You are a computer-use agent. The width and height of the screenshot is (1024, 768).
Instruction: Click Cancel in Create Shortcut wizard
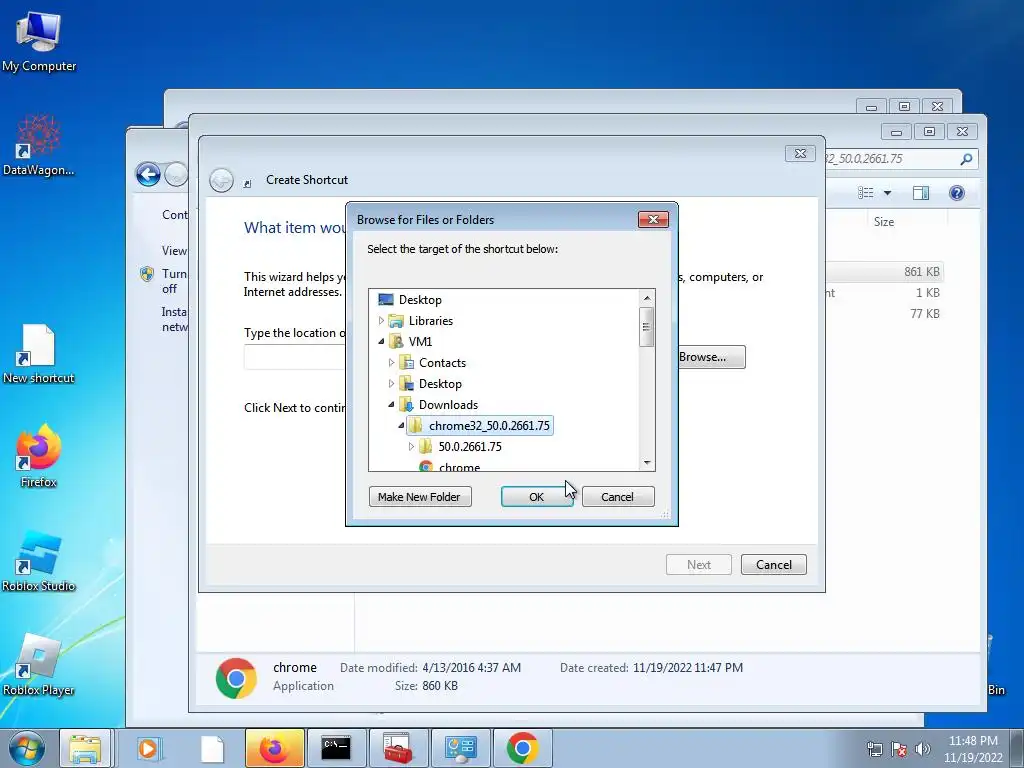774,565
